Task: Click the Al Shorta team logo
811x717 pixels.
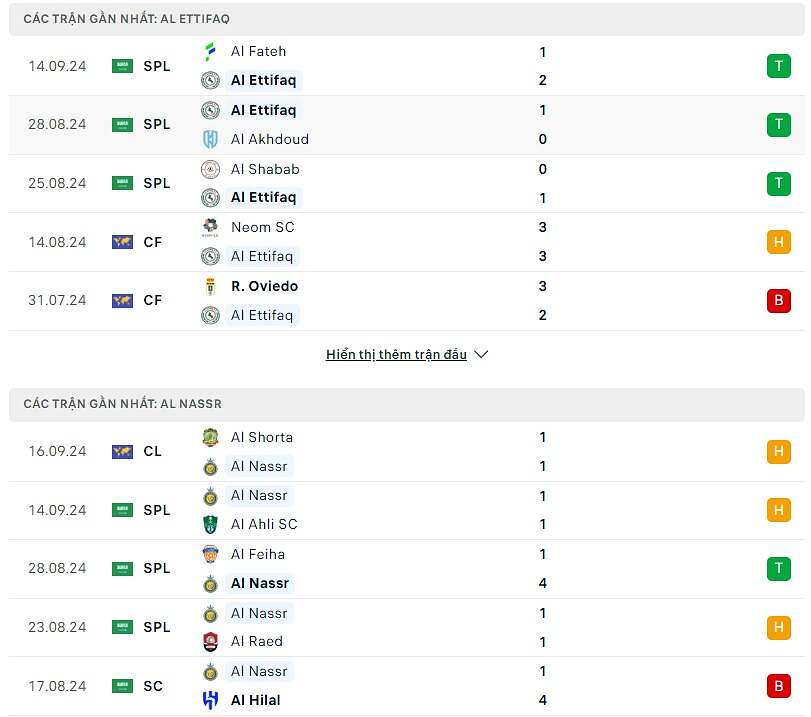Action: [x=210, y=437]
